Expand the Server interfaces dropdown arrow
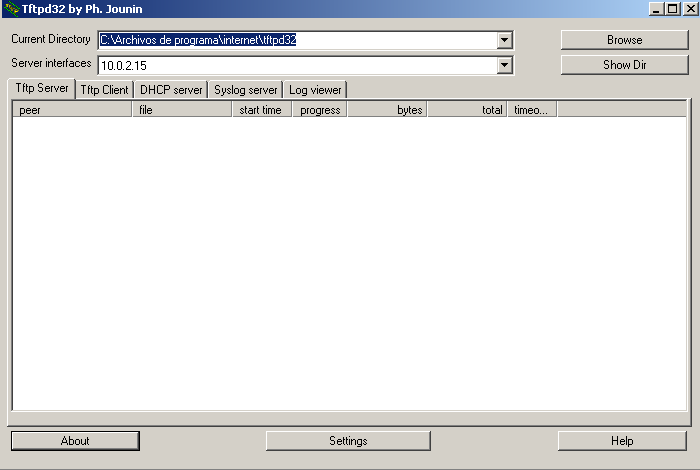The height and width of the screenshot is (470, 700). [x=505, y=65]
